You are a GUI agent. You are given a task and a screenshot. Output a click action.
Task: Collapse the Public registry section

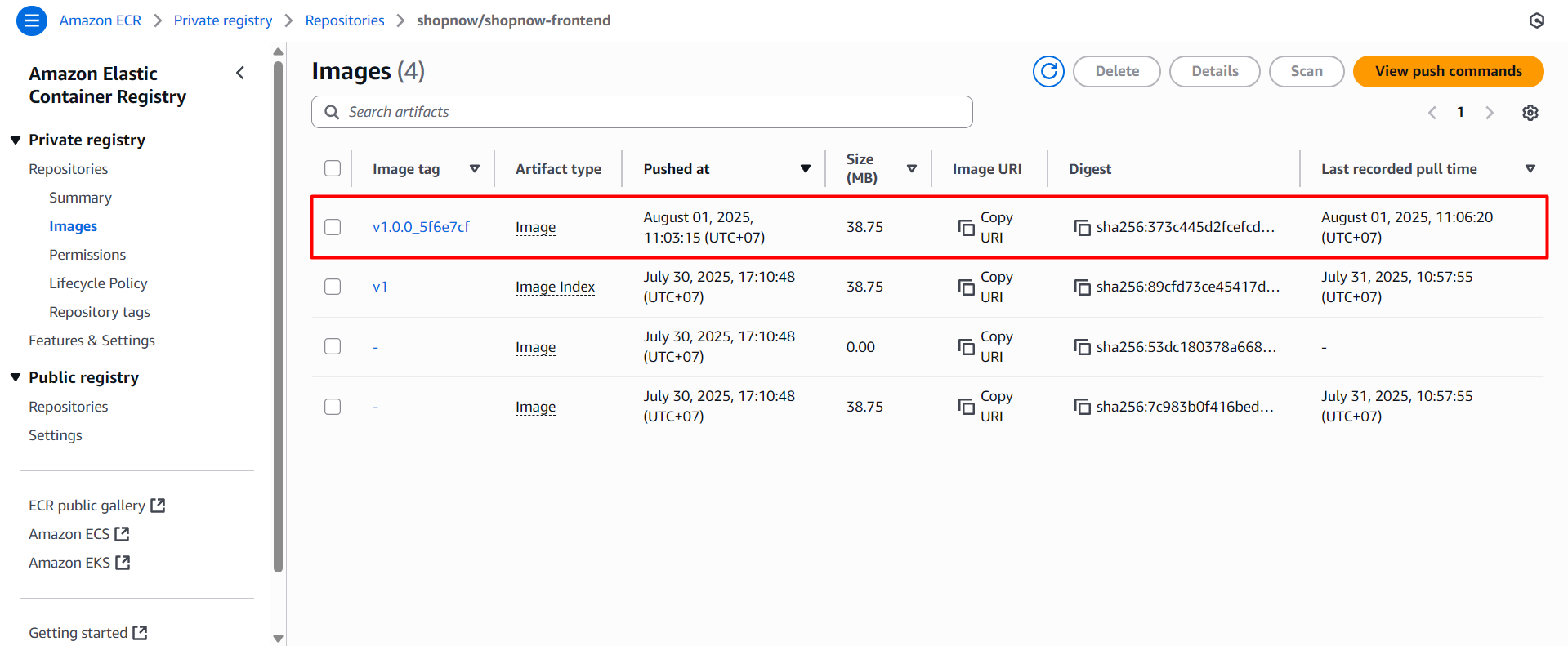[16, 377]
